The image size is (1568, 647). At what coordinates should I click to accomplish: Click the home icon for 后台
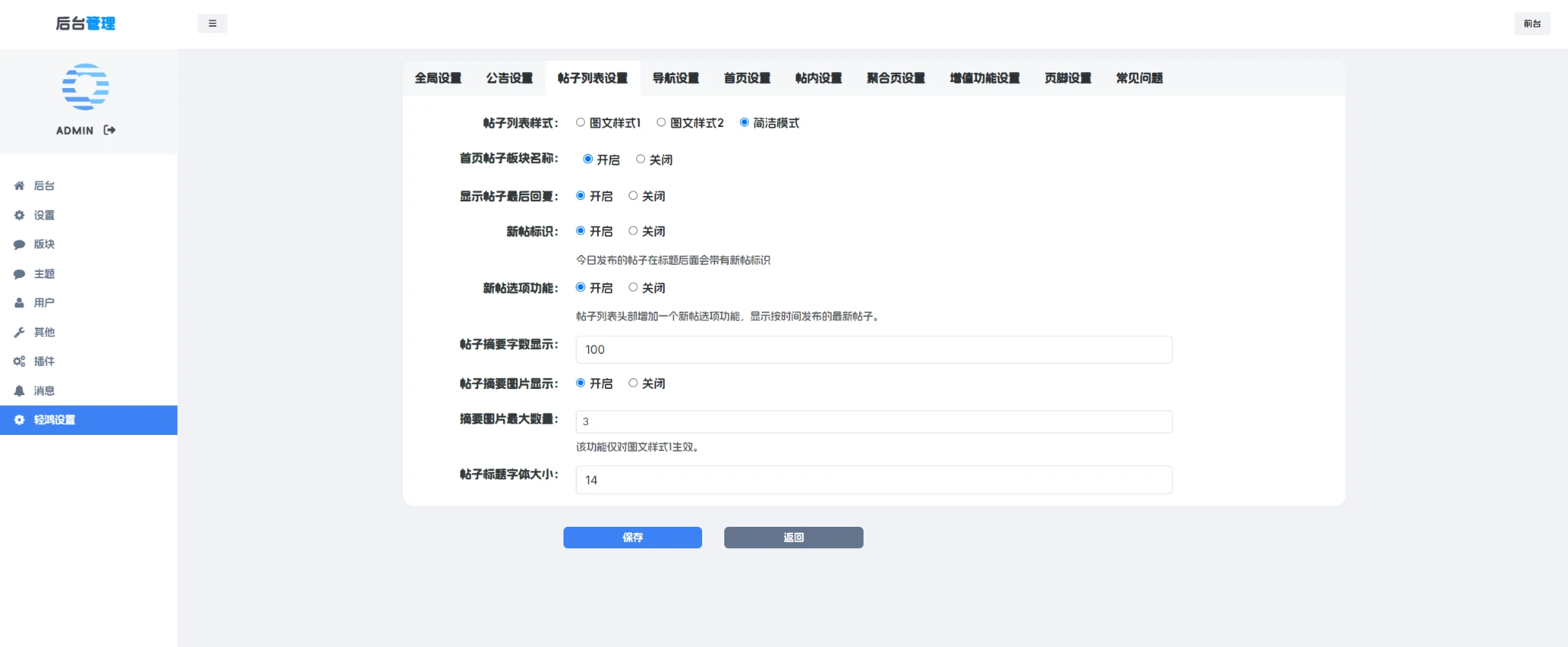tap(19, 186)
